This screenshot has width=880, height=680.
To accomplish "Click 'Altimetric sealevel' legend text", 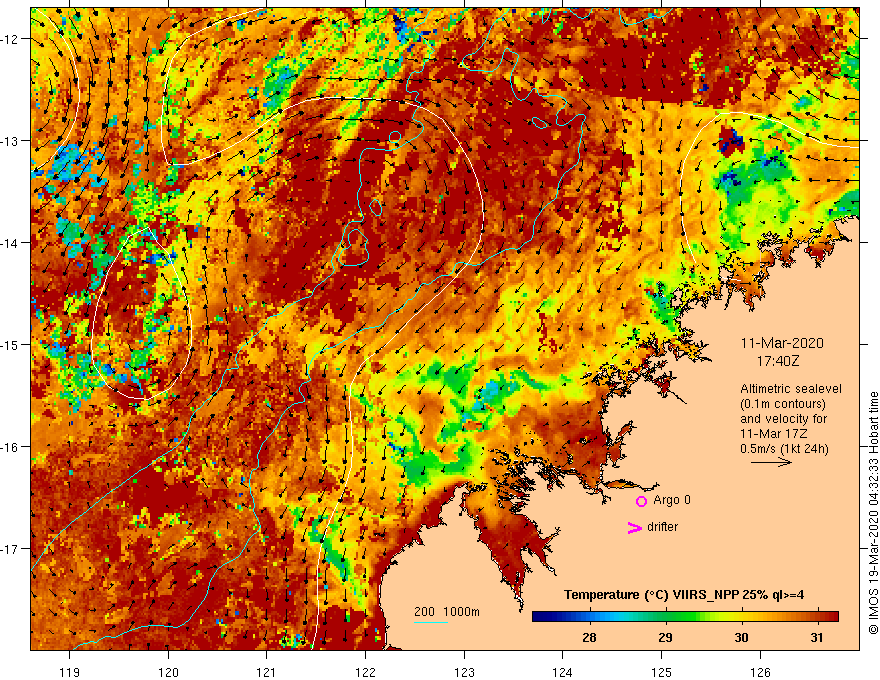I will coord(791,389).
